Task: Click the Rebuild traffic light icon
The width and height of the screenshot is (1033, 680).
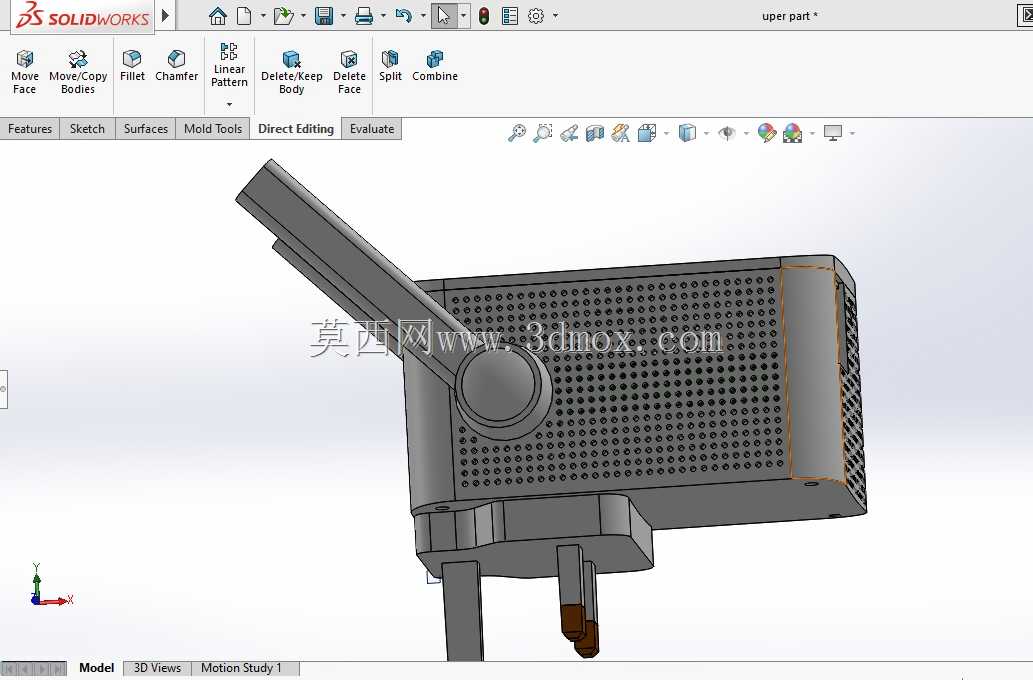Action: click(x=484, y=16)
